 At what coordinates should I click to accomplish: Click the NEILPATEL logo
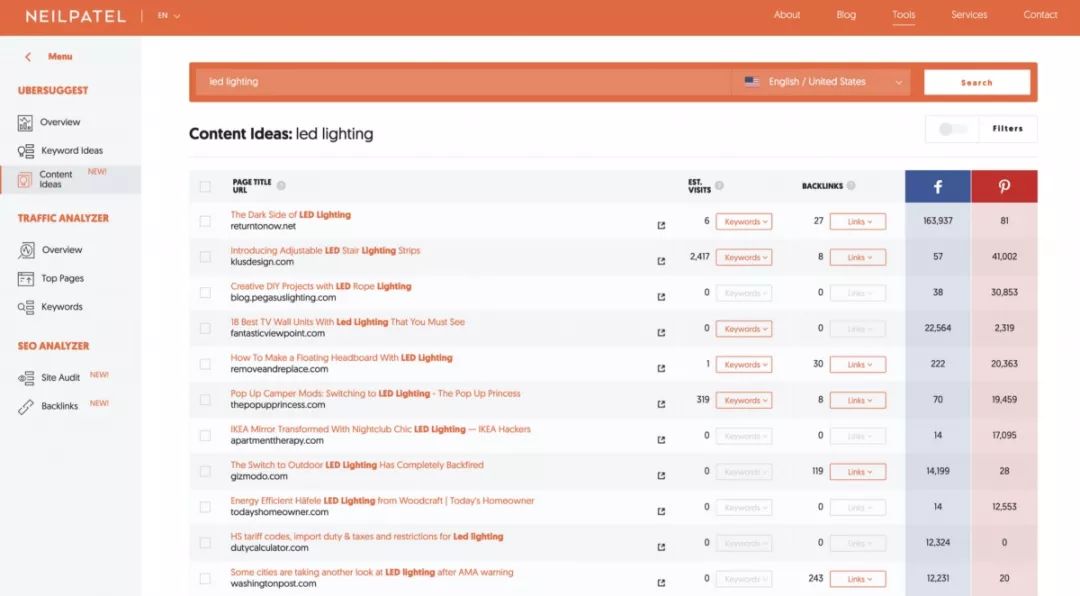coord(76,16)
